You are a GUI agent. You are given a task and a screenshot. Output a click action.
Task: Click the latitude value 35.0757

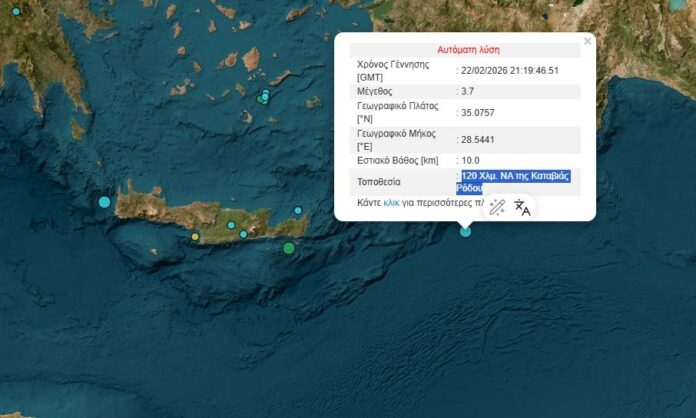(479, 113)
